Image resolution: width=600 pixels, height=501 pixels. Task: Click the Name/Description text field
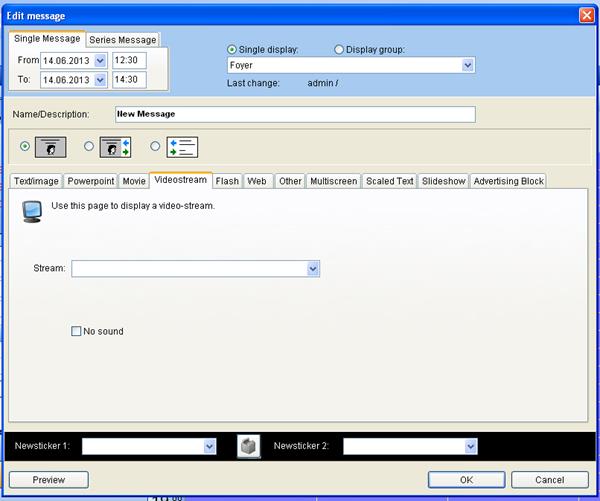pos(295,114)
